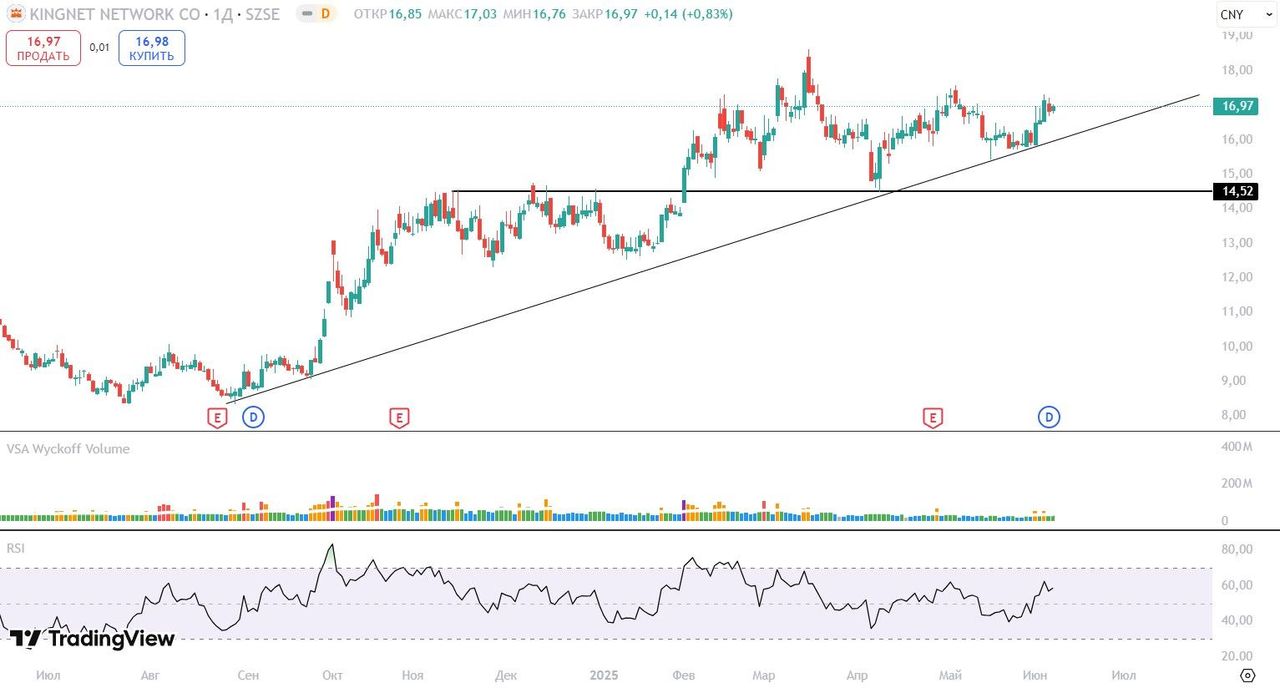This screenshot has height=688, width=1280.
Task: Open the CNY currency dropdown
Action: coord(1243,14)
